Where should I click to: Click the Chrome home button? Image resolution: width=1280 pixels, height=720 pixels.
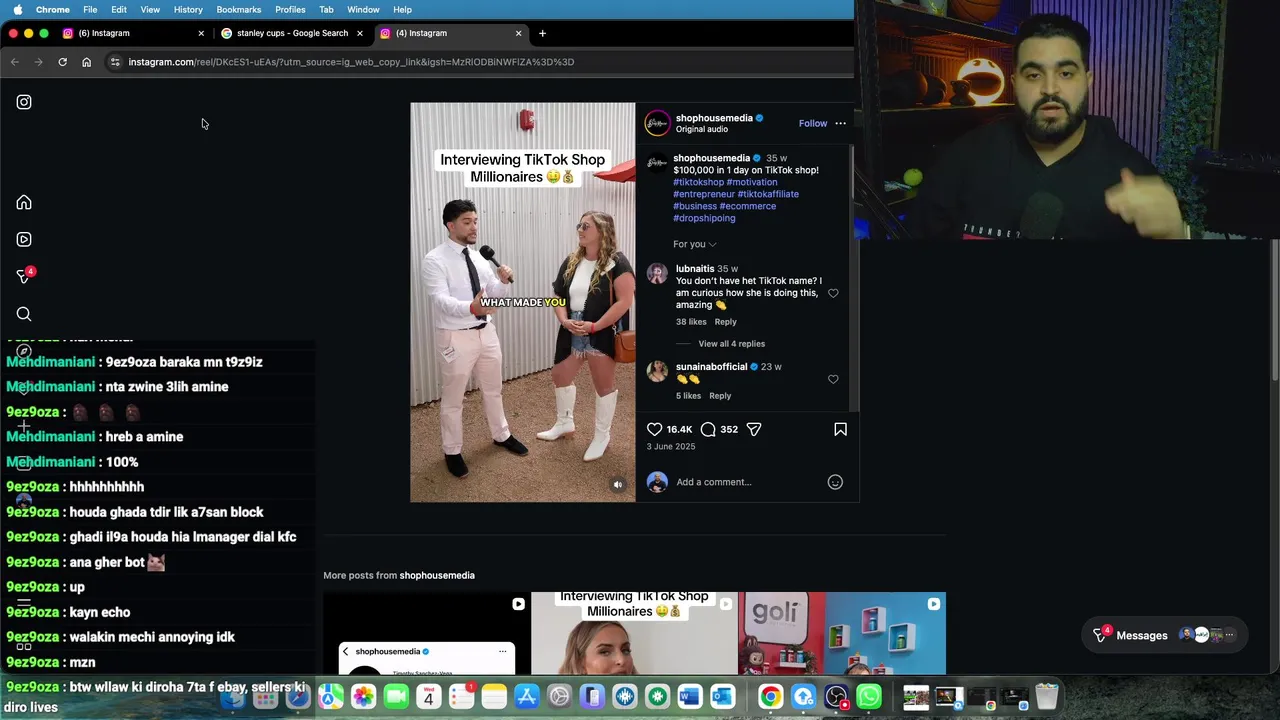tap(86, 62)
